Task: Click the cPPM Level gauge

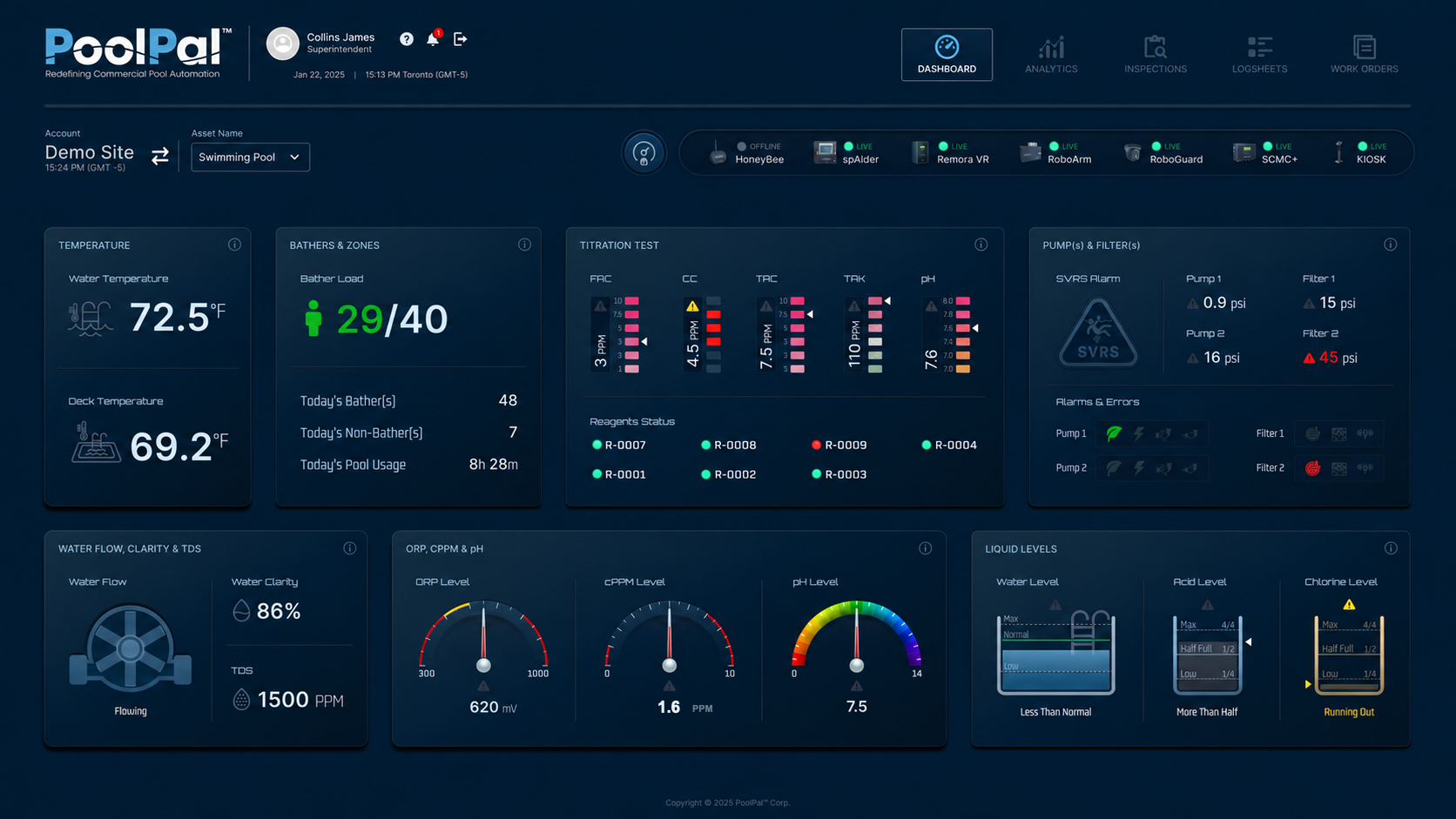Action: [x=669, y=637]
